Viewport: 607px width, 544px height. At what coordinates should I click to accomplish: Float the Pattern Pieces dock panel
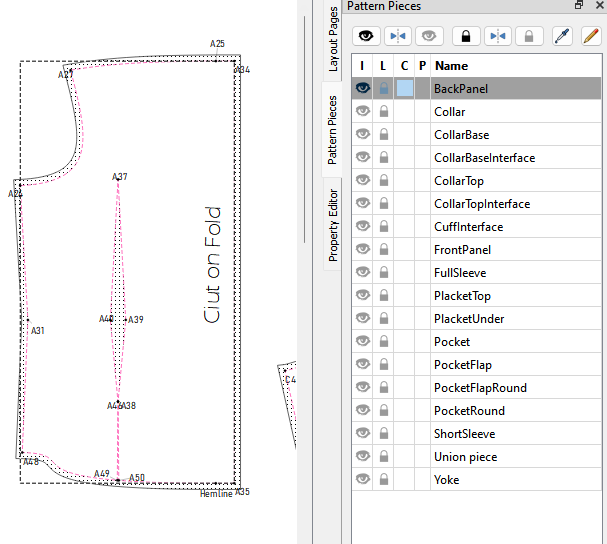[579, 6]
